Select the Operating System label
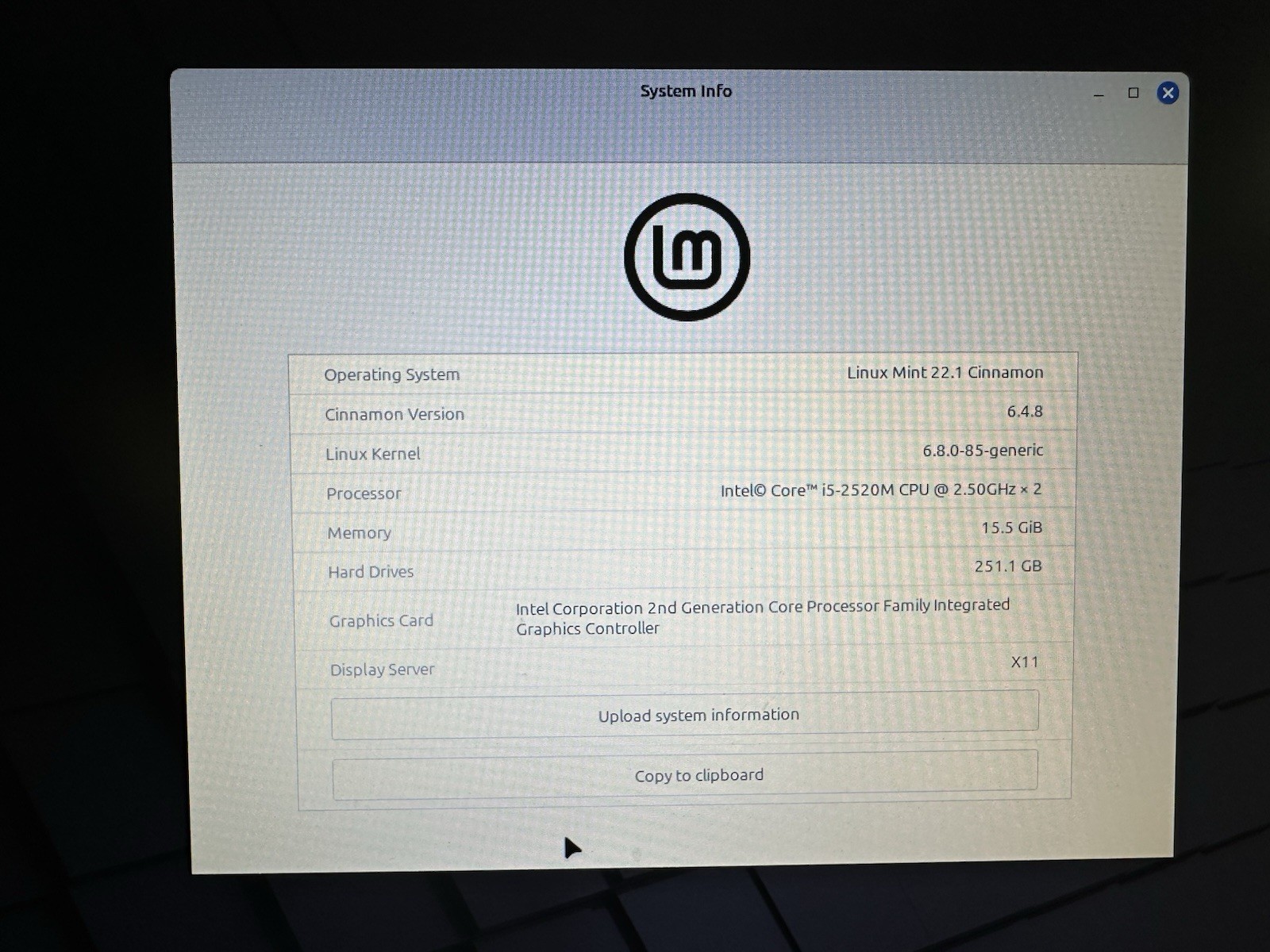 tap(391, 374)
